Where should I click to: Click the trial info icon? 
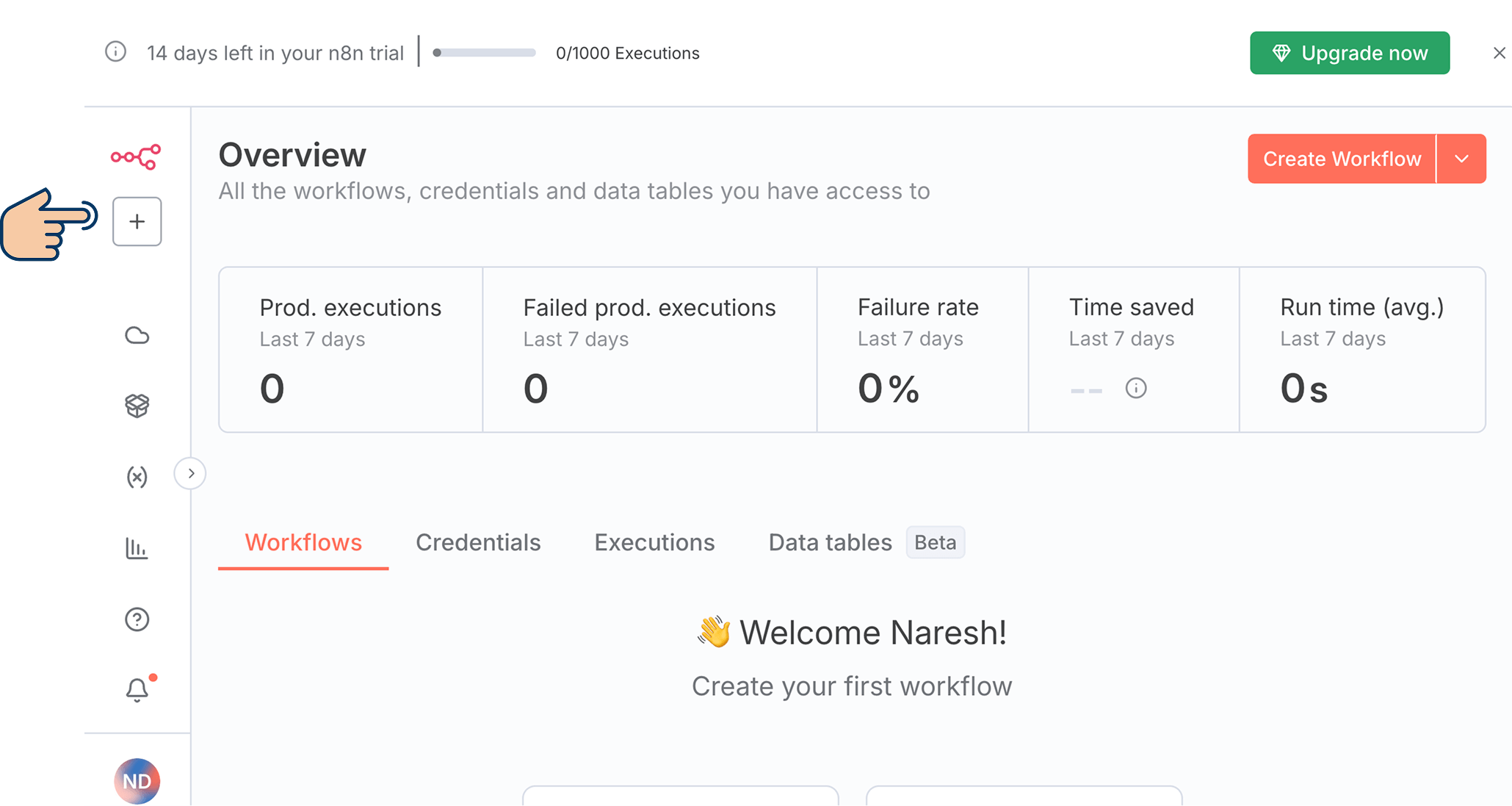[x=115, y=52]
